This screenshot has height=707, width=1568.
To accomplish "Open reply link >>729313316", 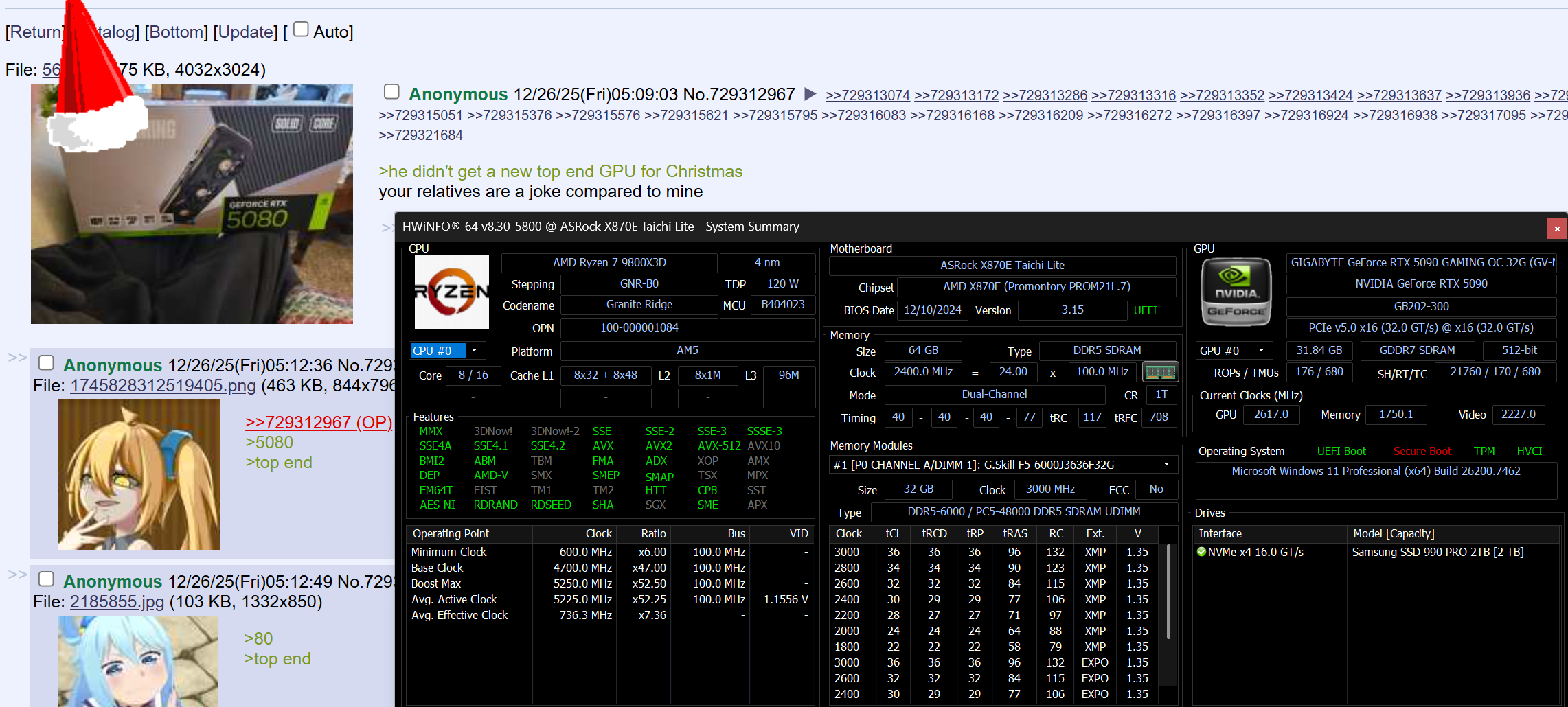I will (x=1133, y=95).
